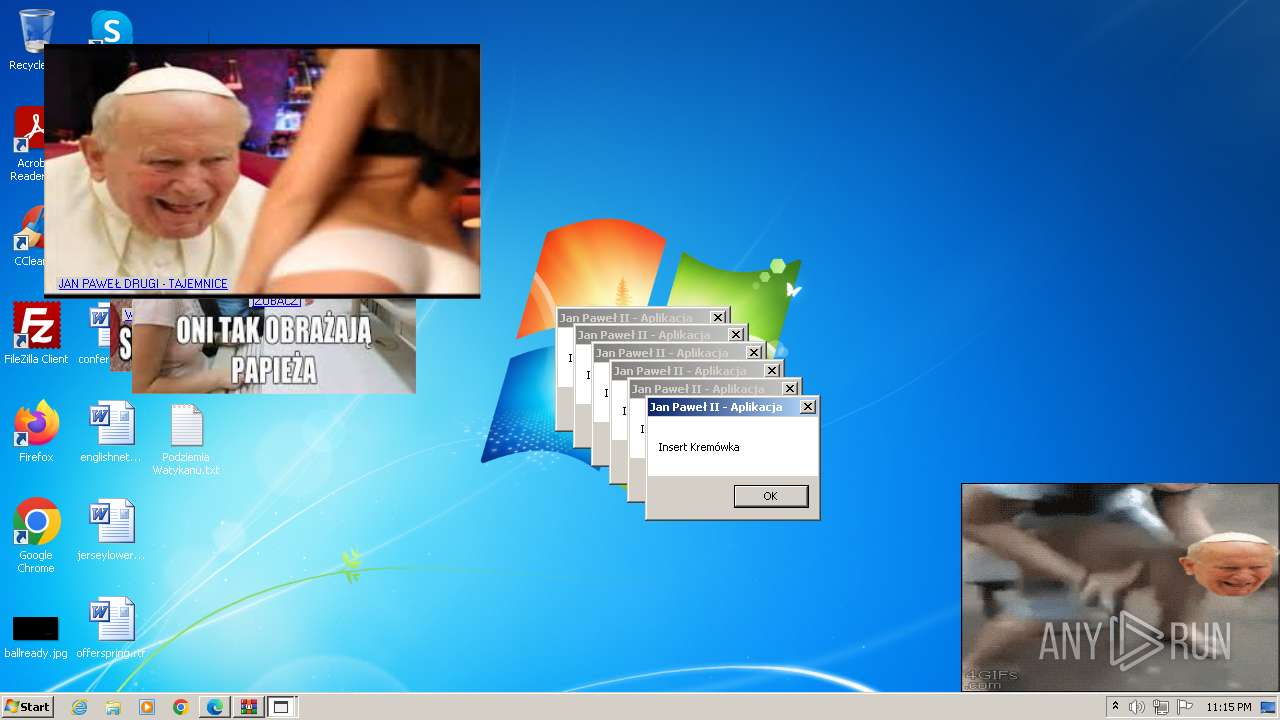Open Chrome from the taskbar
1280x720 pixels.
point(181,707)
